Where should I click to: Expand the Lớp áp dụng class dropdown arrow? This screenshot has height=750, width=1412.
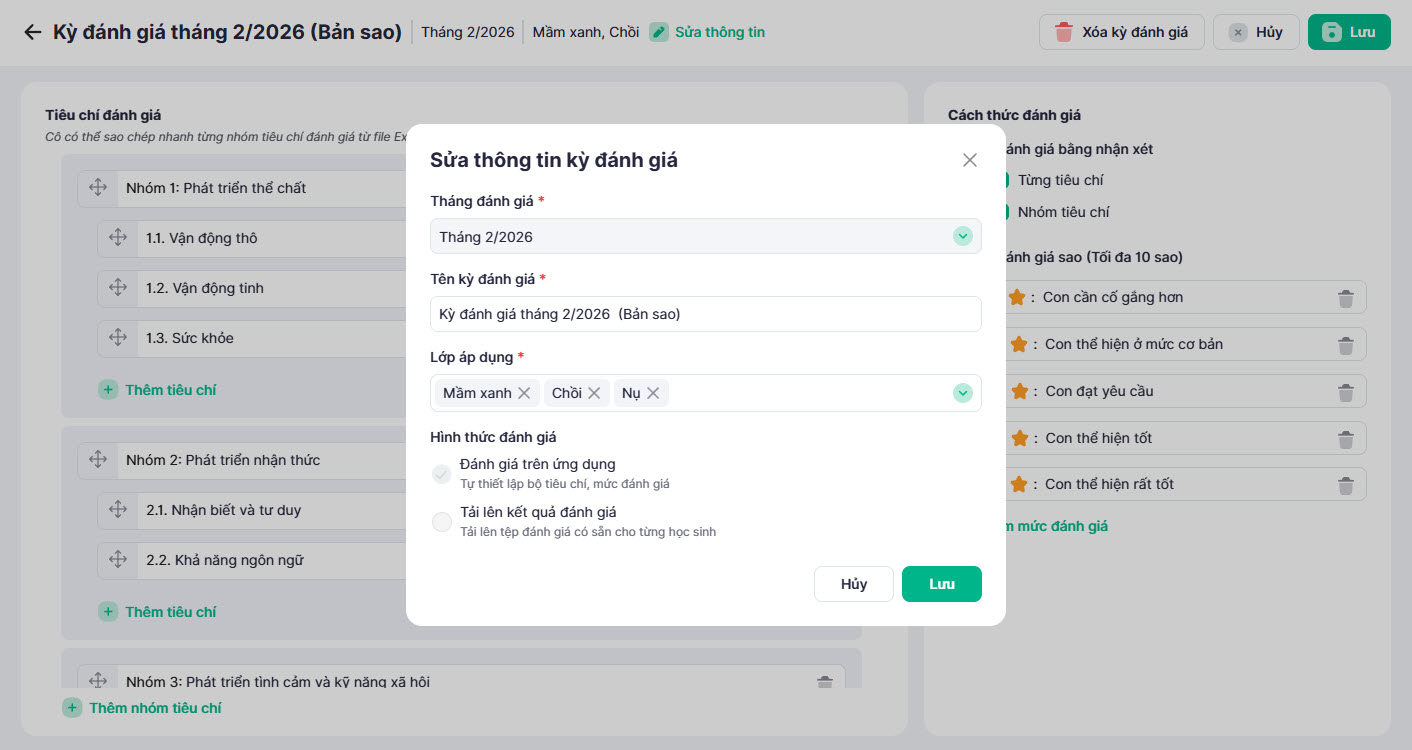(x=962, y=393)
